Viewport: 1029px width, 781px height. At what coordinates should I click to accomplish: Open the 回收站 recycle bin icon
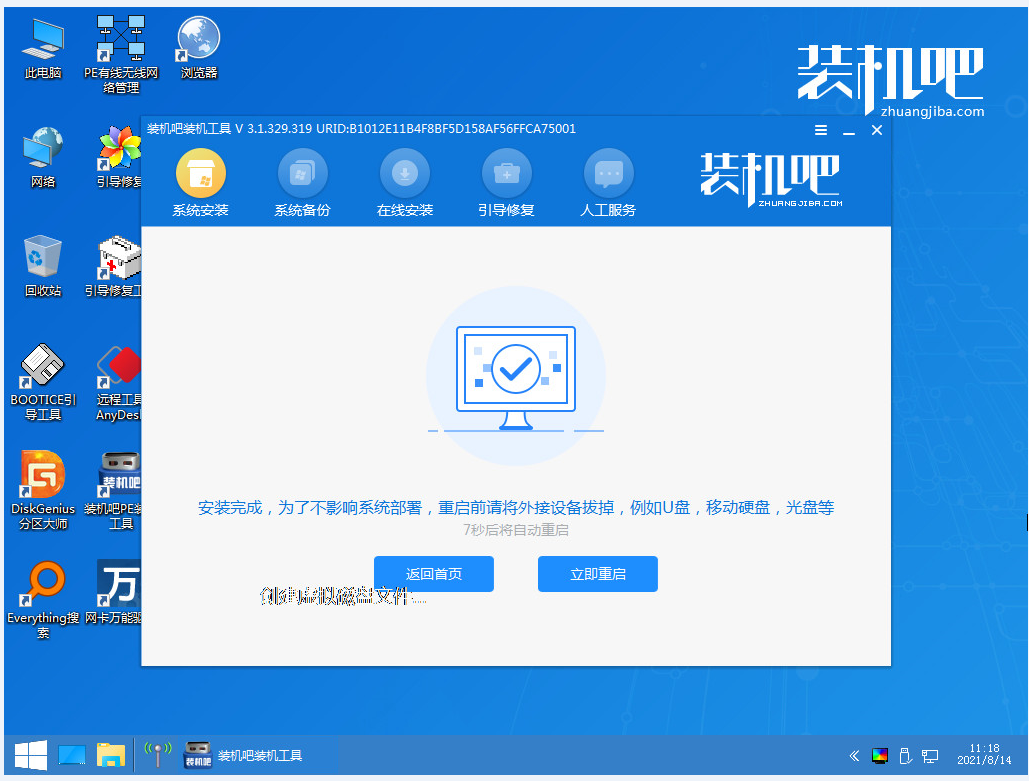click(43, 266)
